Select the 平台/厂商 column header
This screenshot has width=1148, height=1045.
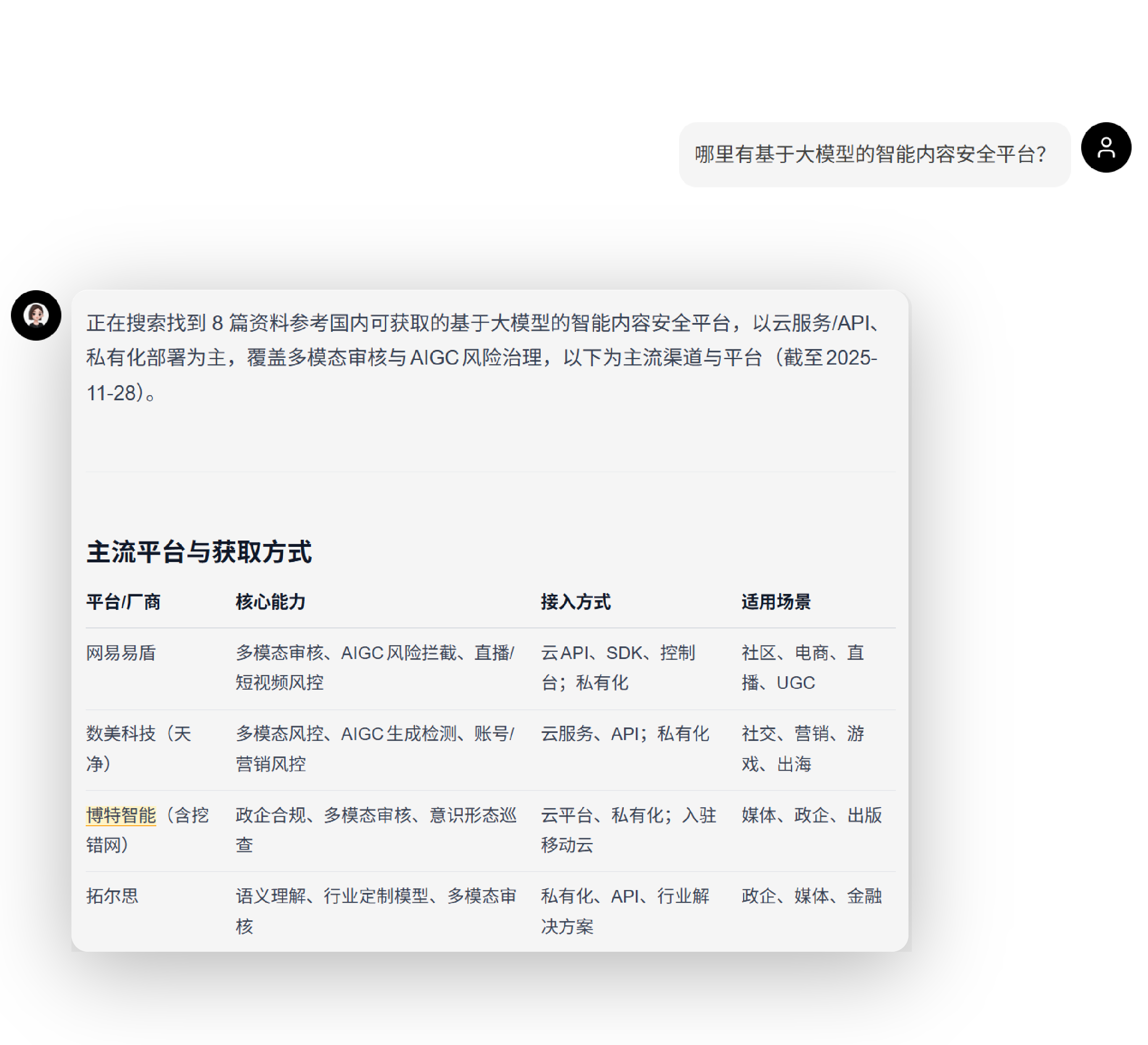point(123,601)
